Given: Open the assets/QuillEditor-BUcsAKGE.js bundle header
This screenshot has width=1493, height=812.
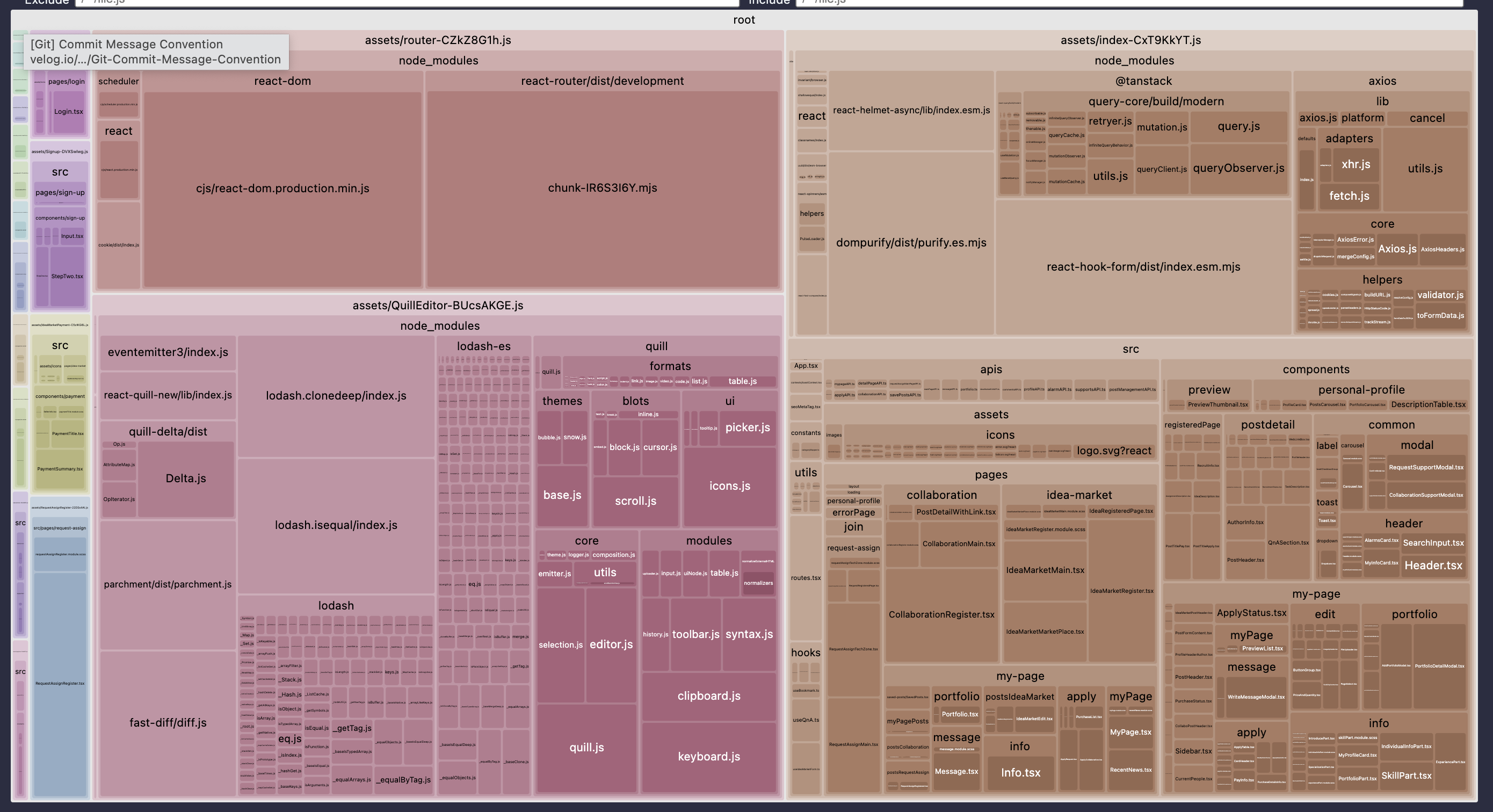Looking at the screenshot, I should 438,306.
